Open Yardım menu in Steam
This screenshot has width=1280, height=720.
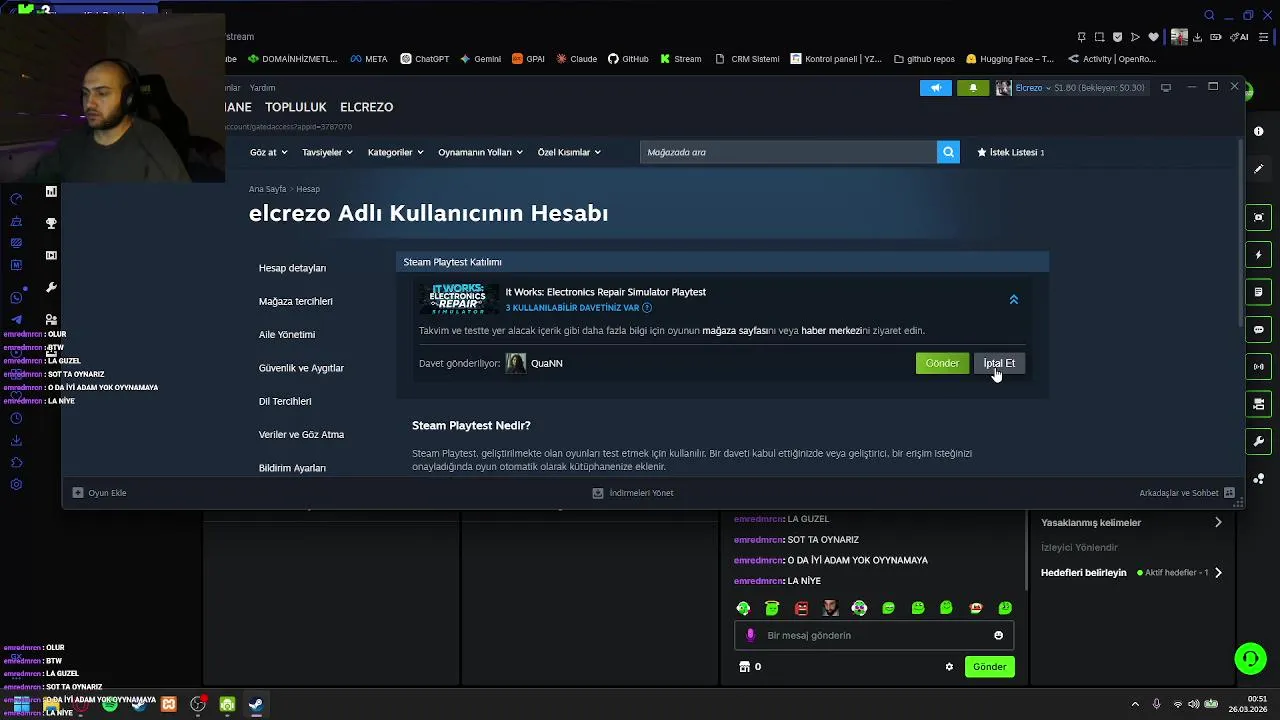click(262, 88)
